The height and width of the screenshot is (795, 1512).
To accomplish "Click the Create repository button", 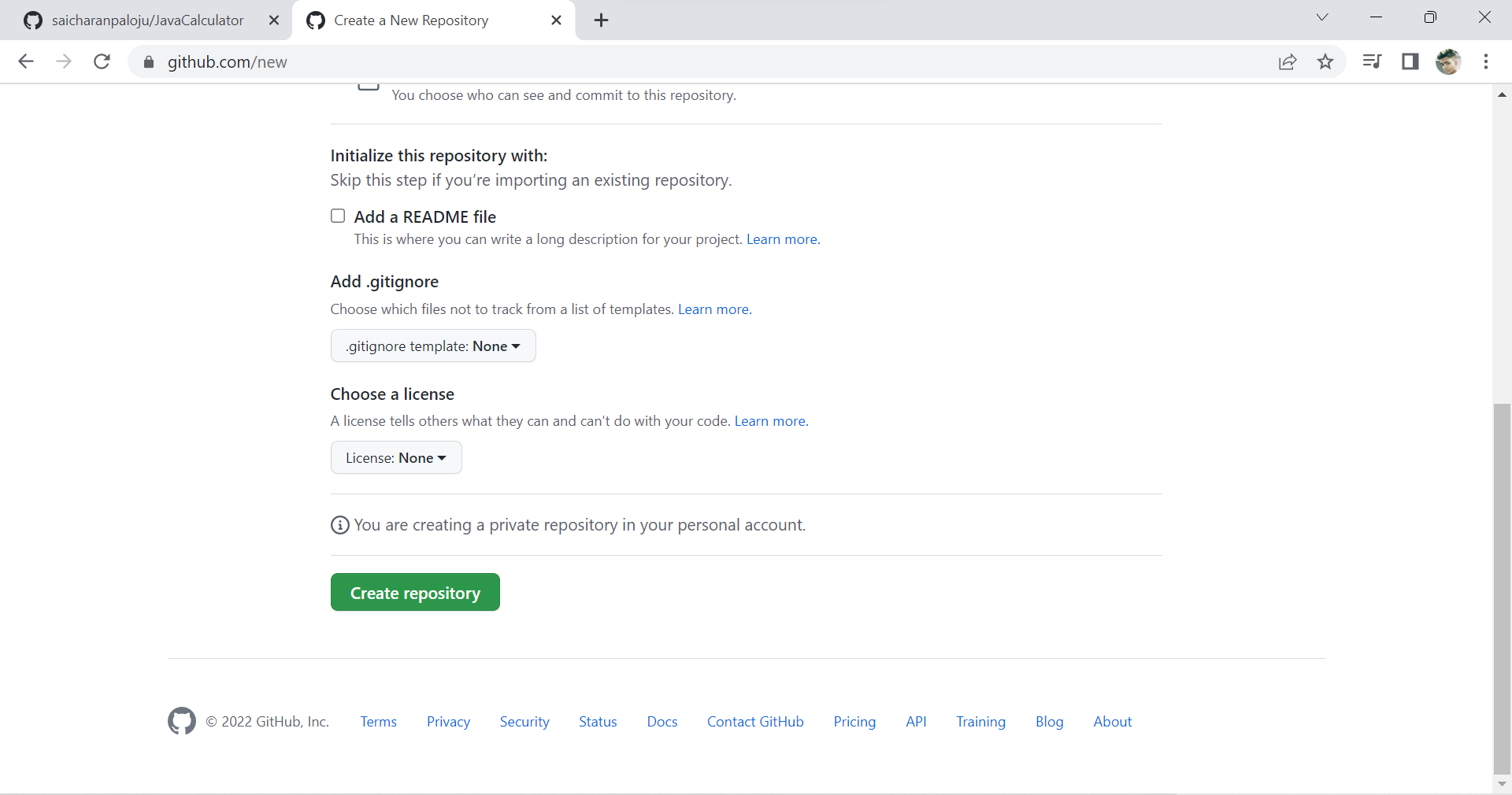I will click(x=415, y=593).
